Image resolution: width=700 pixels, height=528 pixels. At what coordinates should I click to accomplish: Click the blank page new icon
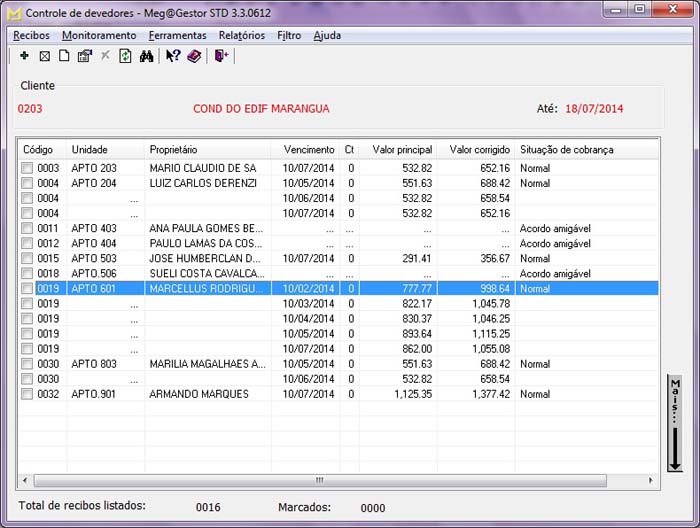point(64,57)
